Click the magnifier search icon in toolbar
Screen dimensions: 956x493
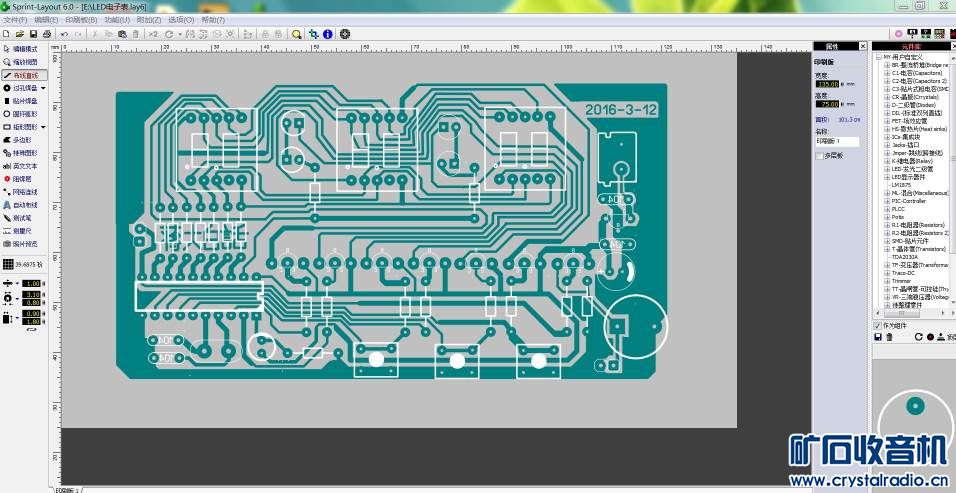tap(298, 34)
